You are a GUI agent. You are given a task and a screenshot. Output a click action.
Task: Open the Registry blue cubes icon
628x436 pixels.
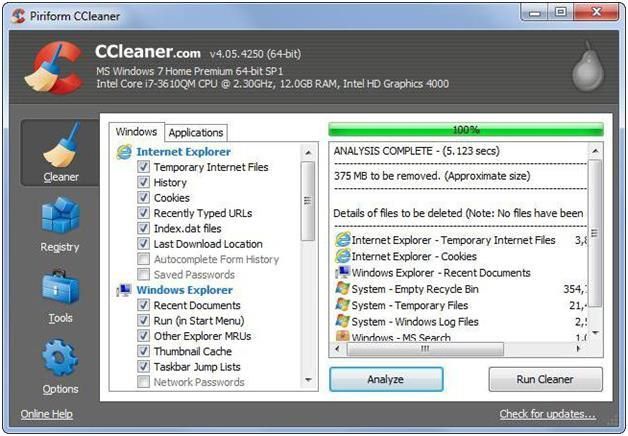tap(60, 215)
